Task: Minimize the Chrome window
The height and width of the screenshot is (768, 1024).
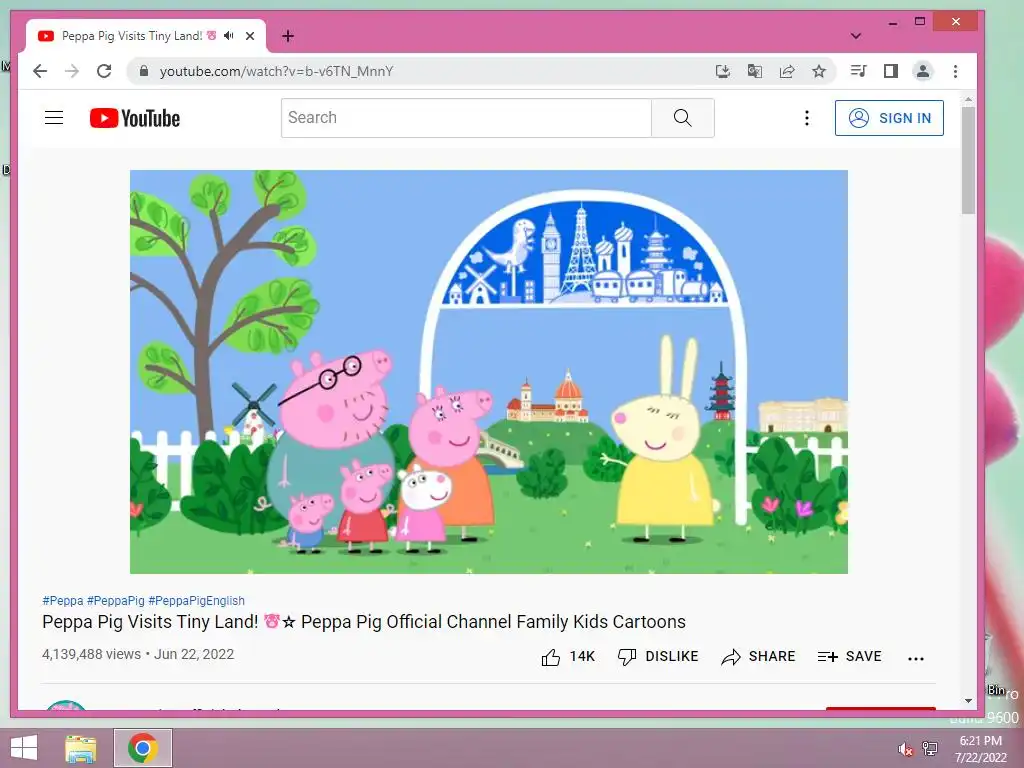Action: [x=893, y=22]
